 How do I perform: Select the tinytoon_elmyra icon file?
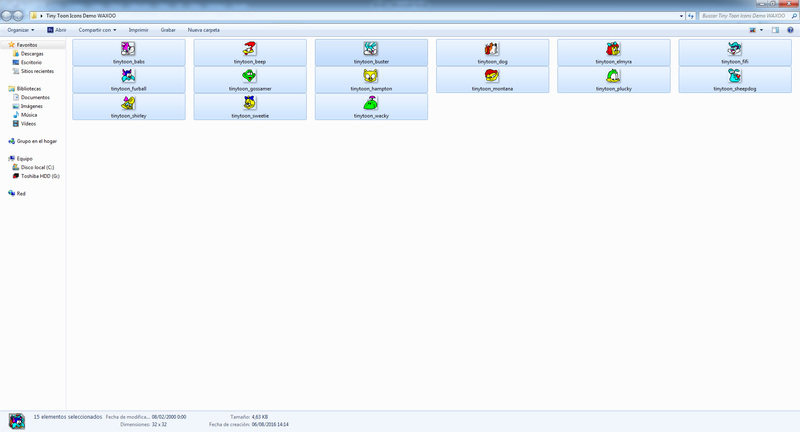[614, 53]
